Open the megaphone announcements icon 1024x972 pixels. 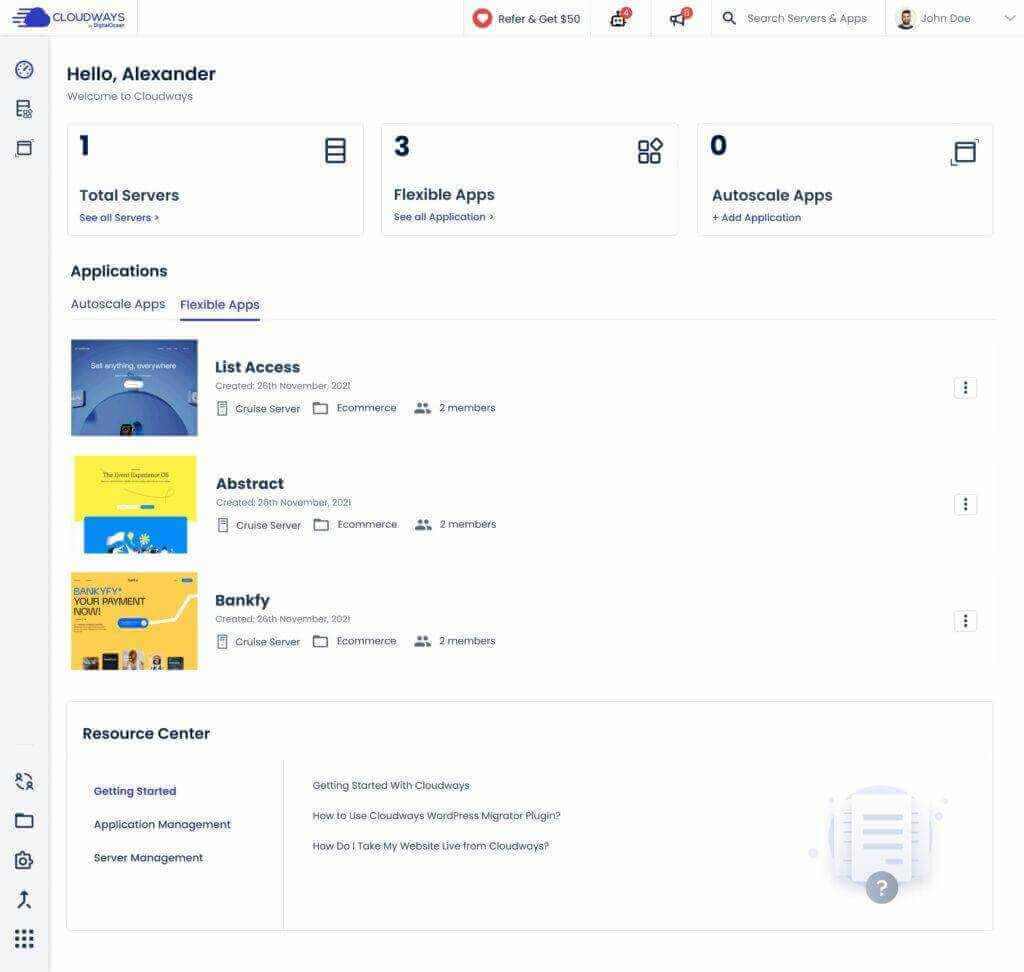[679, 18]
